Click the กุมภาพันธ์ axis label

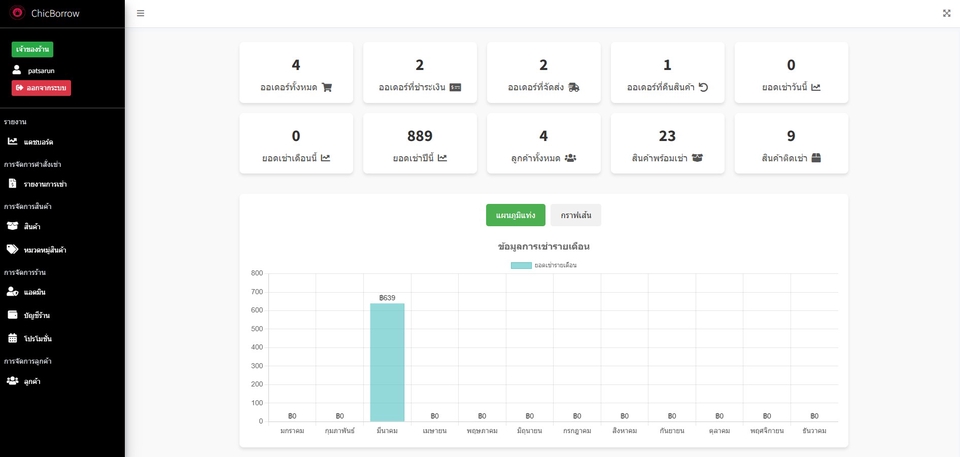click(340, 431)
